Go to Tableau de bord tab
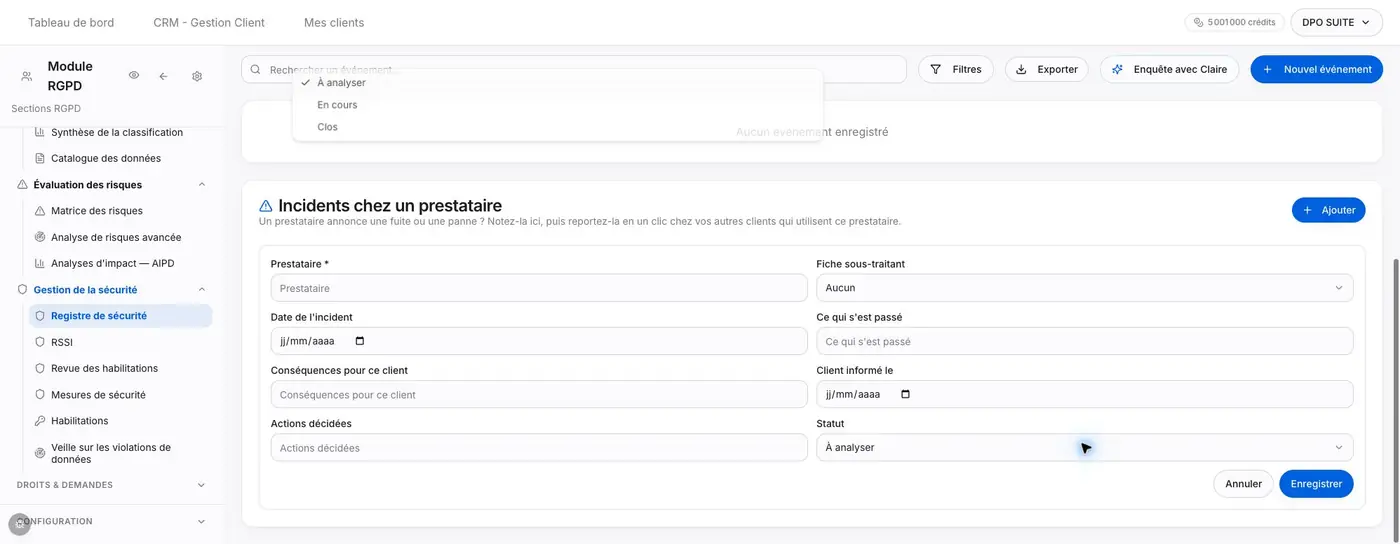Image resolution: width=1400 pixels, height=544 pixels. (x=71, y=22)
